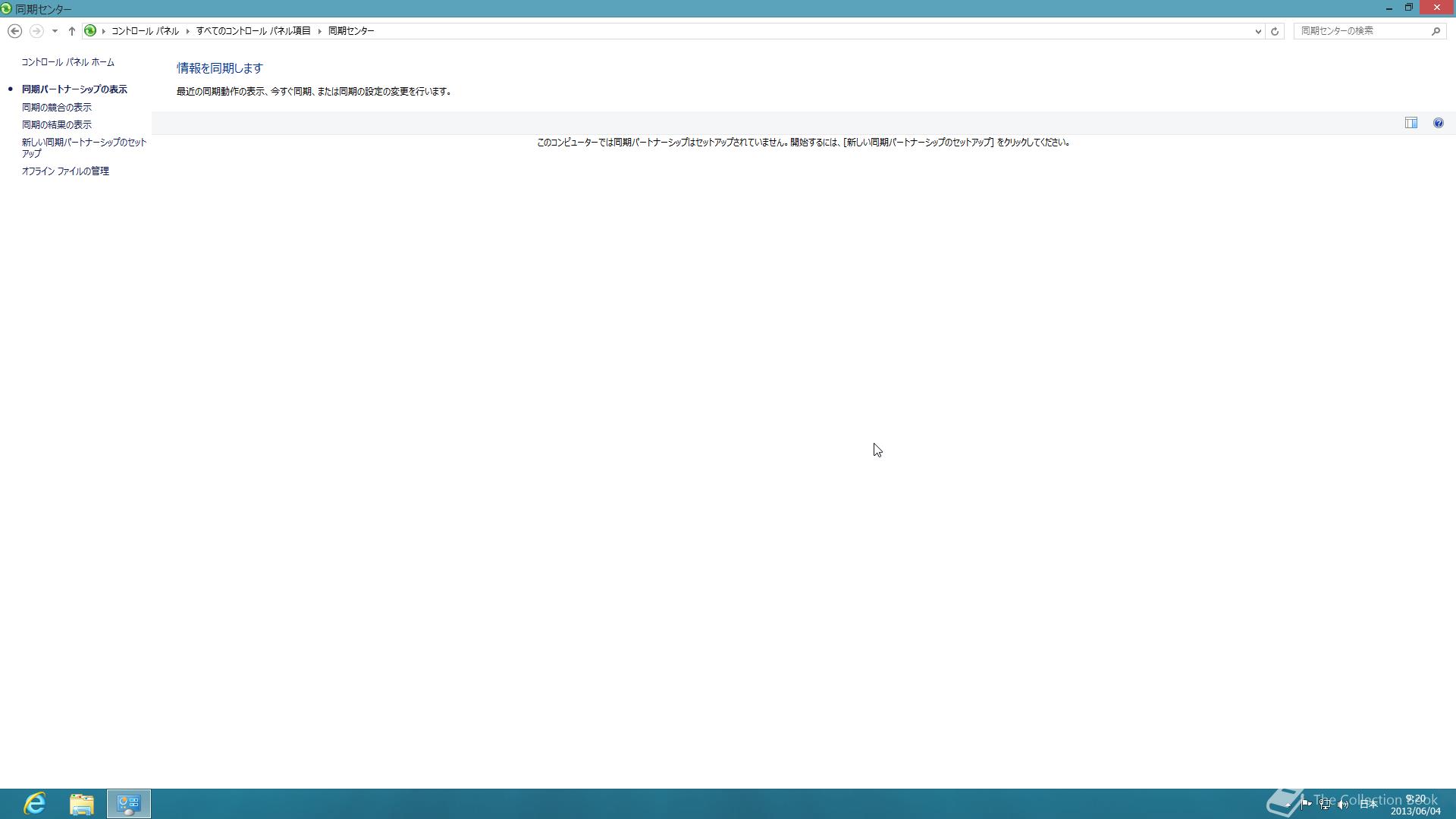
Task: Open Action Center flag tray icon
Action: click(x=1306, y=804)
